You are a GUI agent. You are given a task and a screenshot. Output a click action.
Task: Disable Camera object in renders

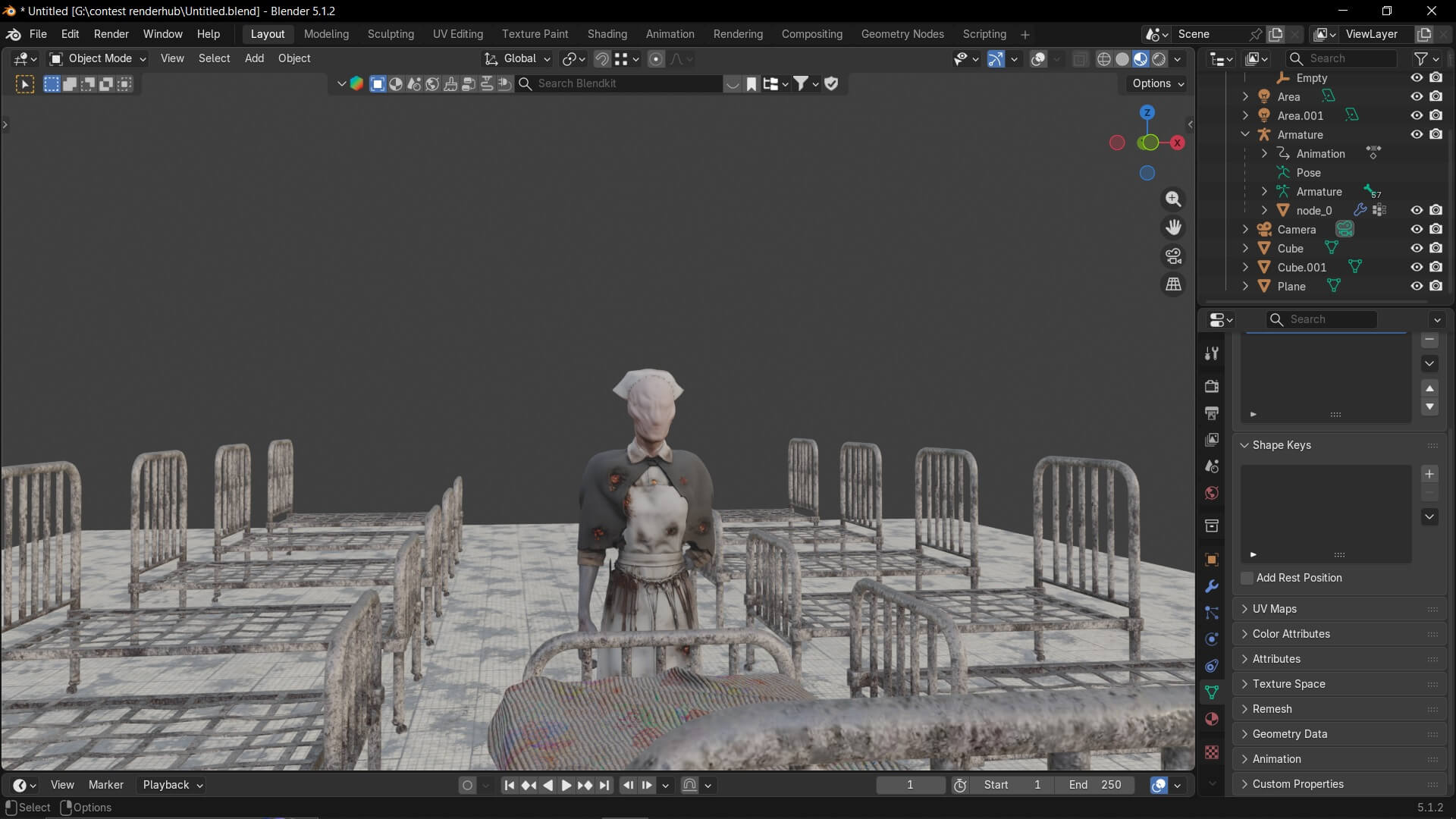pyautogui.click(x=1436, y=229)
